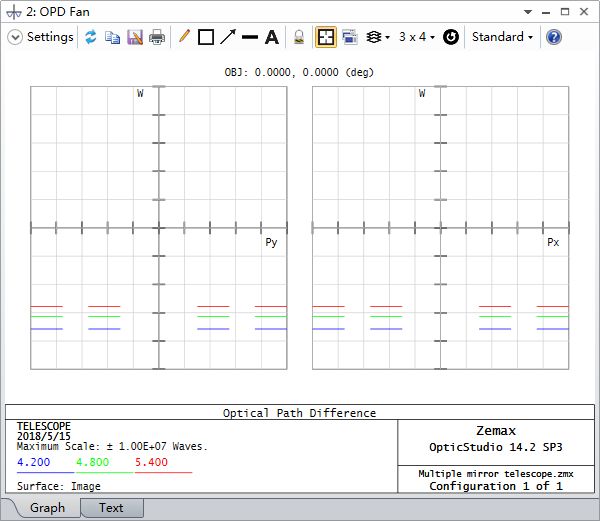
Task: Open the Settings label in toolbar
Action: [50, 37]
